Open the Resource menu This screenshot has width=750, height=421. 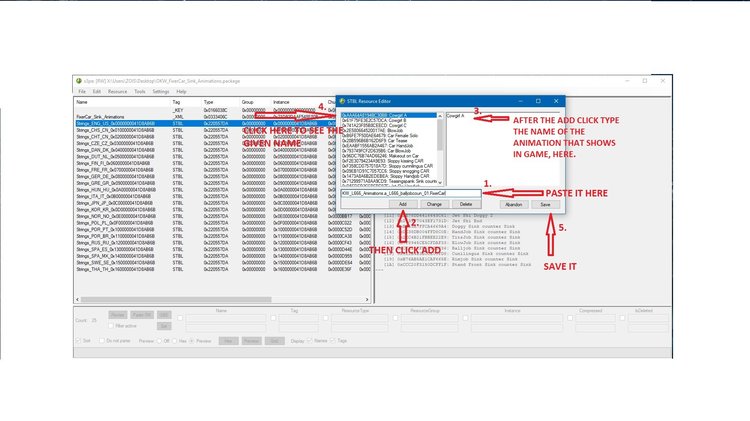point(117,91)
